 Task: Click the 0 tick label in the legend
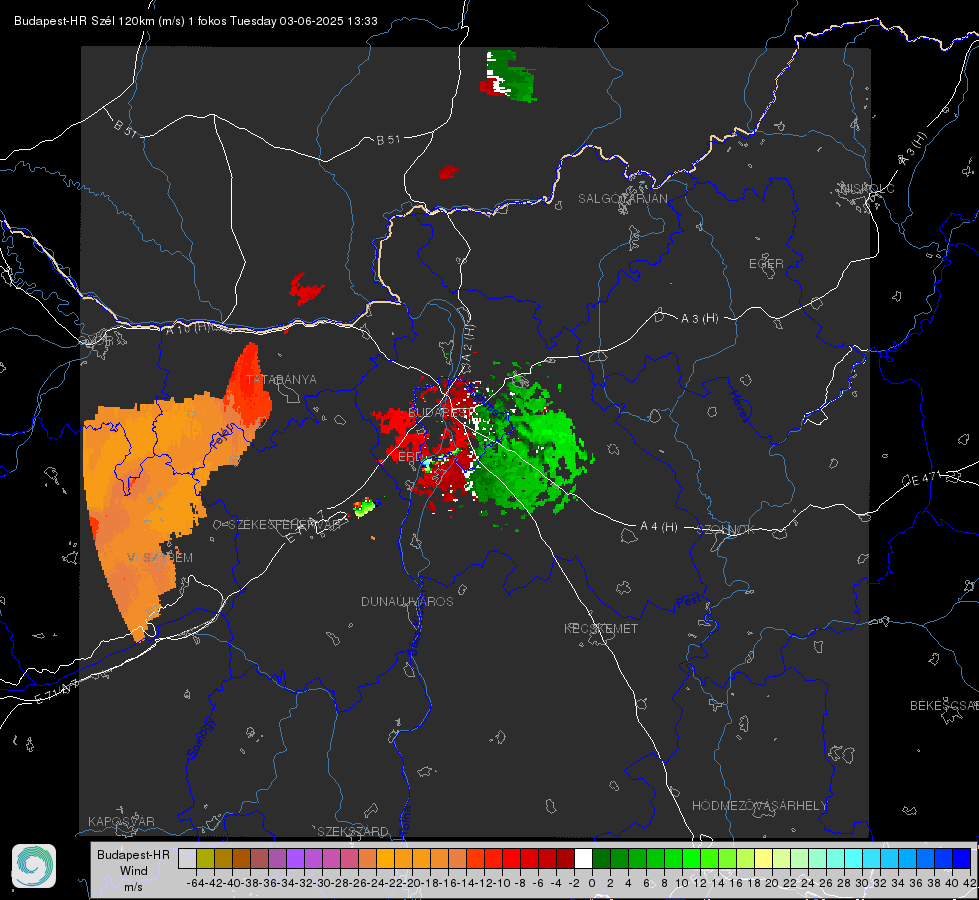tap(592, 883)
